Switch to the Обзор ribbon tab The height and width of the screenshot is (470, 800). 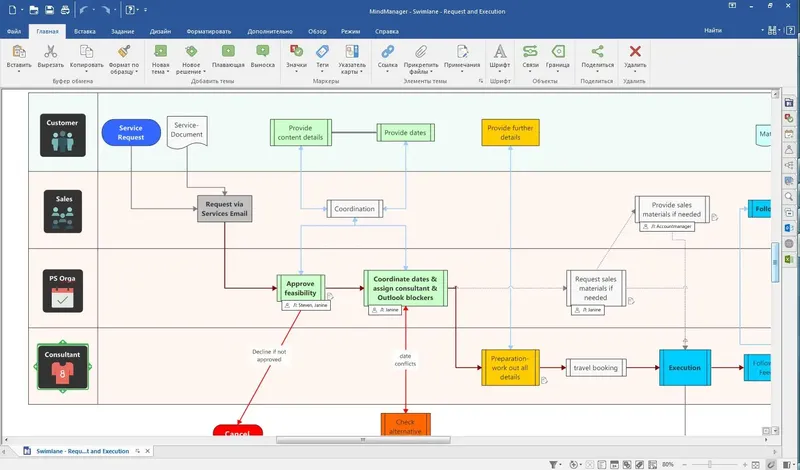[317, 31]
